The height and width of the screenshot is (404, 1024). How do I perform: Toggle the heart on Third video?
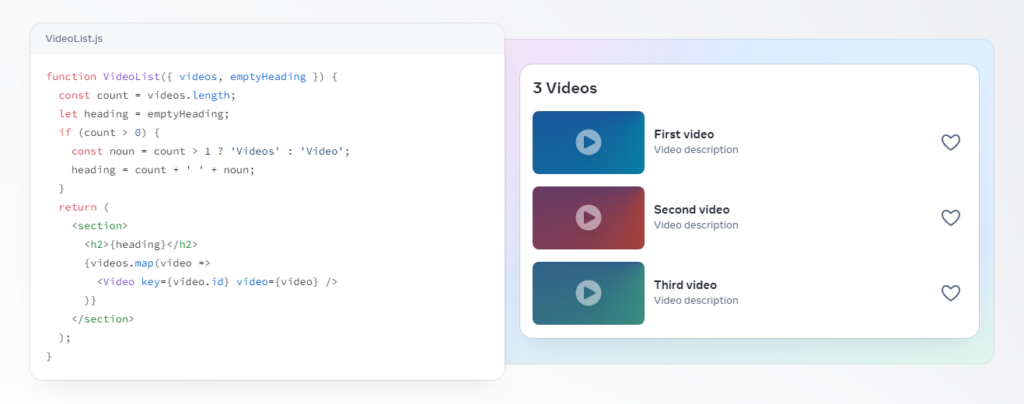pos(950,293)
